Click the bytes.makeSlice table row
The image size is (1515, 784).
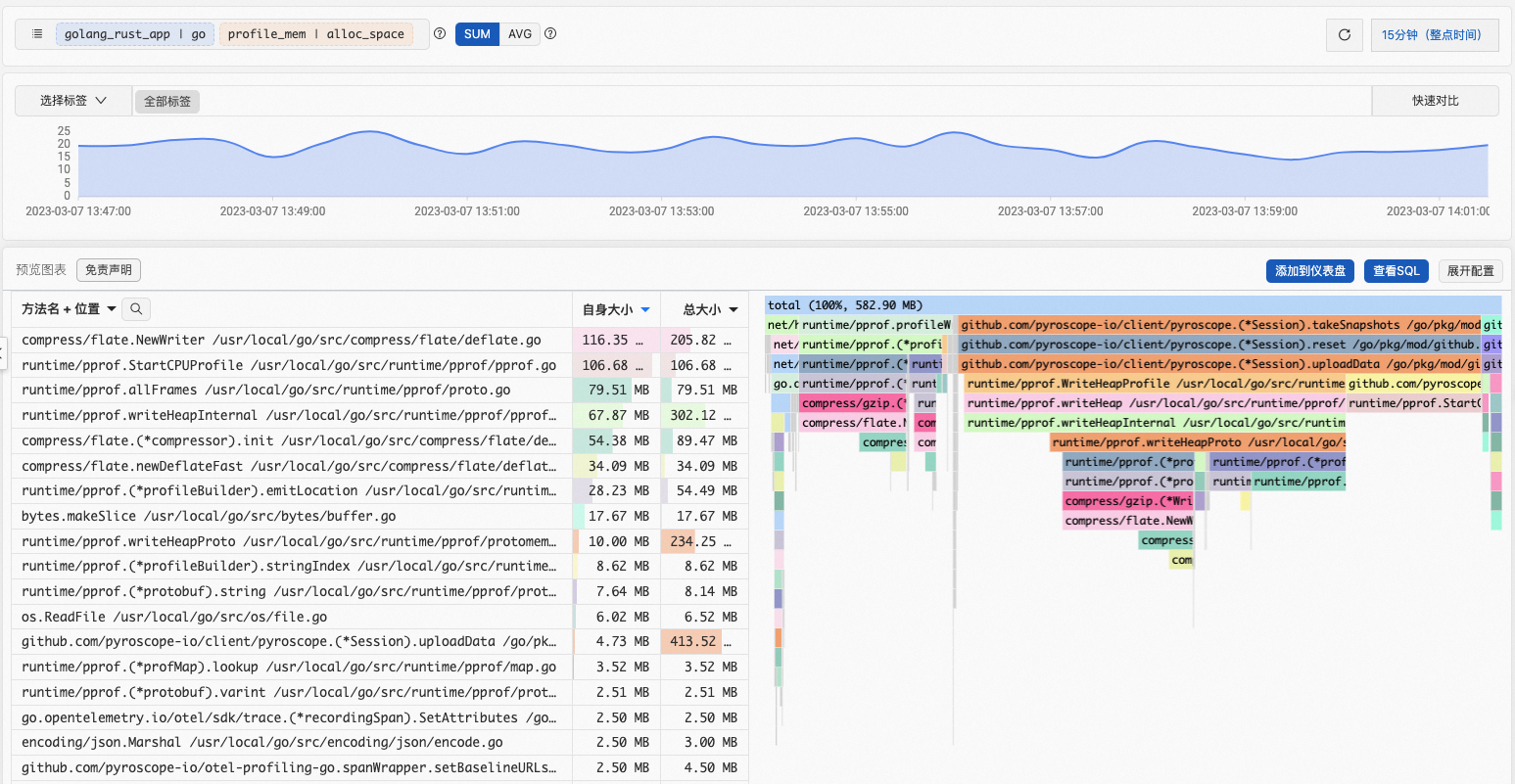[380, 517]
